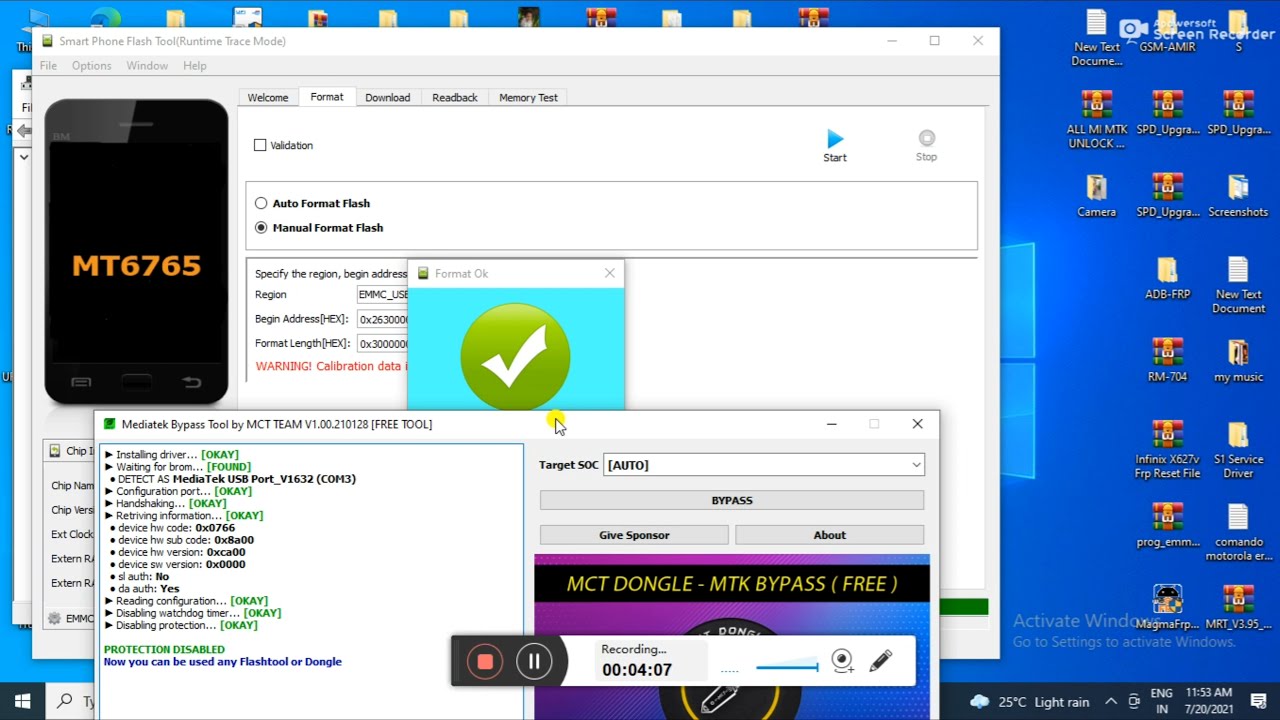This screenshot has height=720, width=1280.
Task: Open the File menu in Flash Tool
Action: pos(48,66)
